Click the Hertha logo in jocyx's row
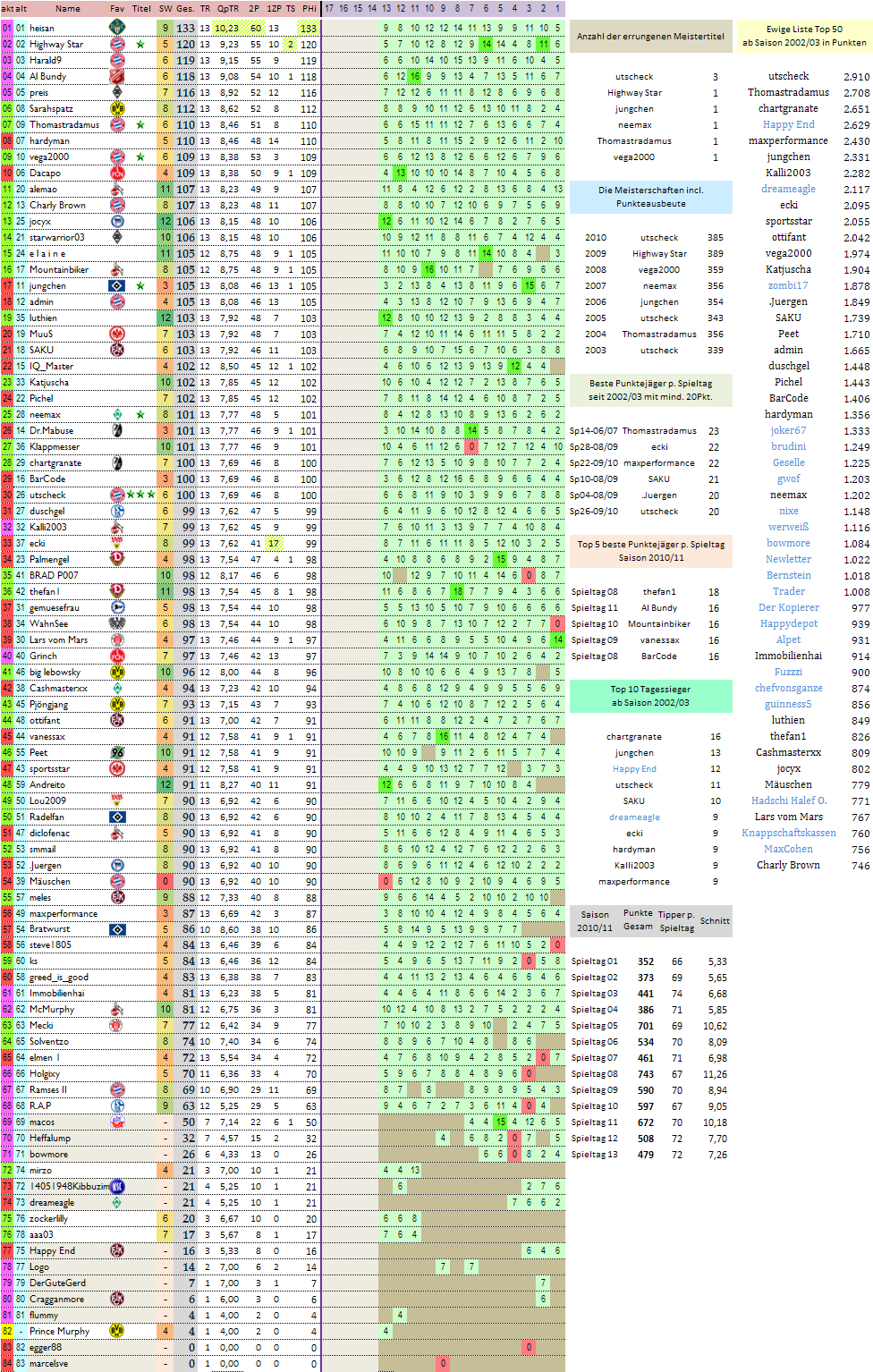 116,221
